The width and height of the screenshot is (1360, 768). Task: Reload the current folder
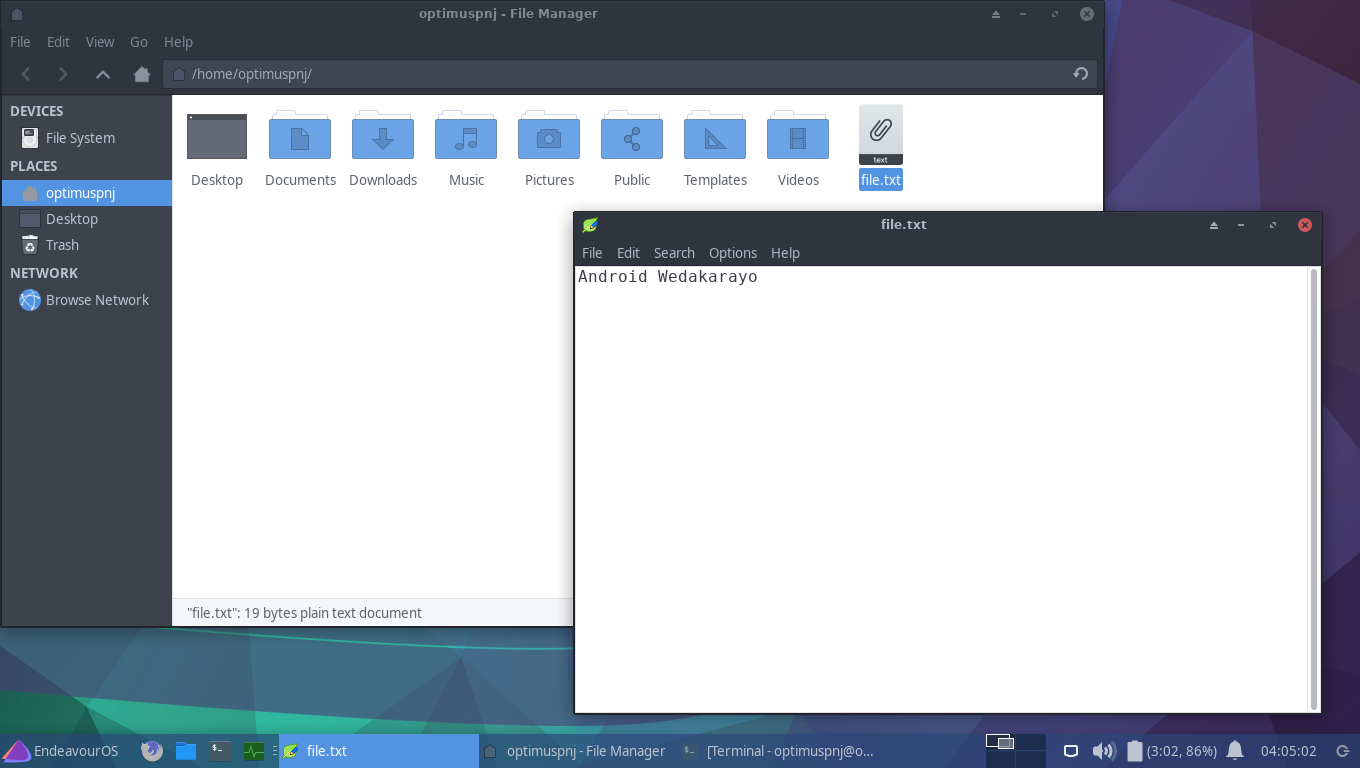point(1081,74)
